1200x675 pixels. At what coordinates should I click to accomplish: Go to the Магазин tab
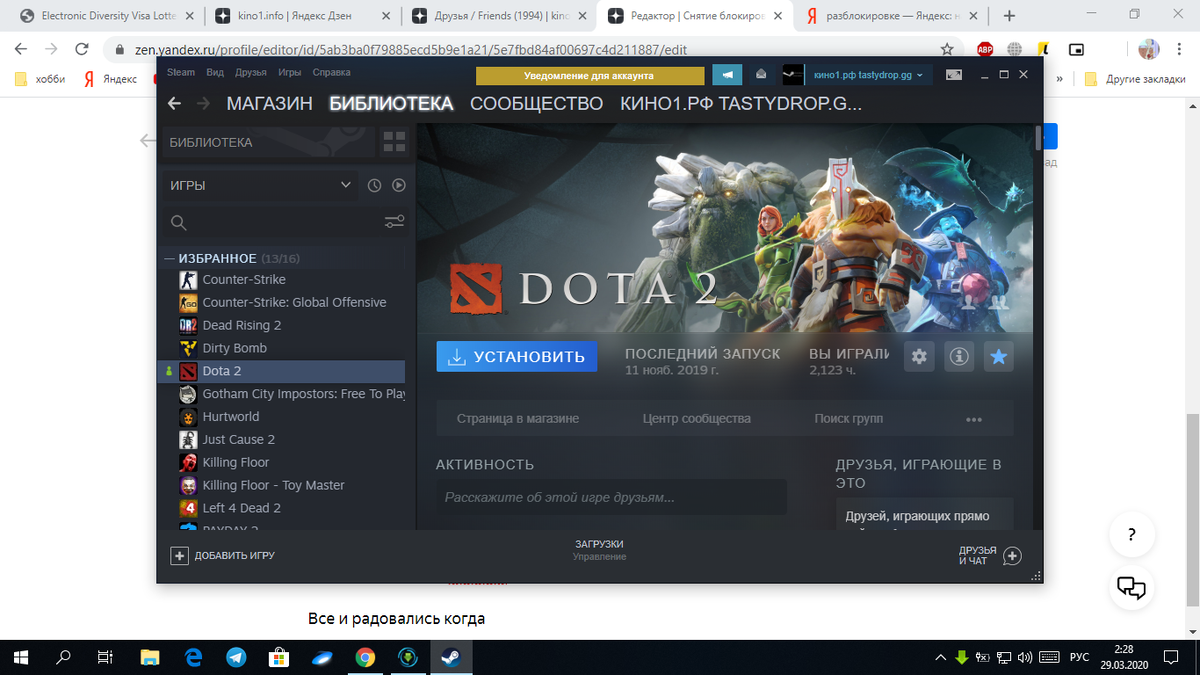pyautogui.click(x=270, y=103)
